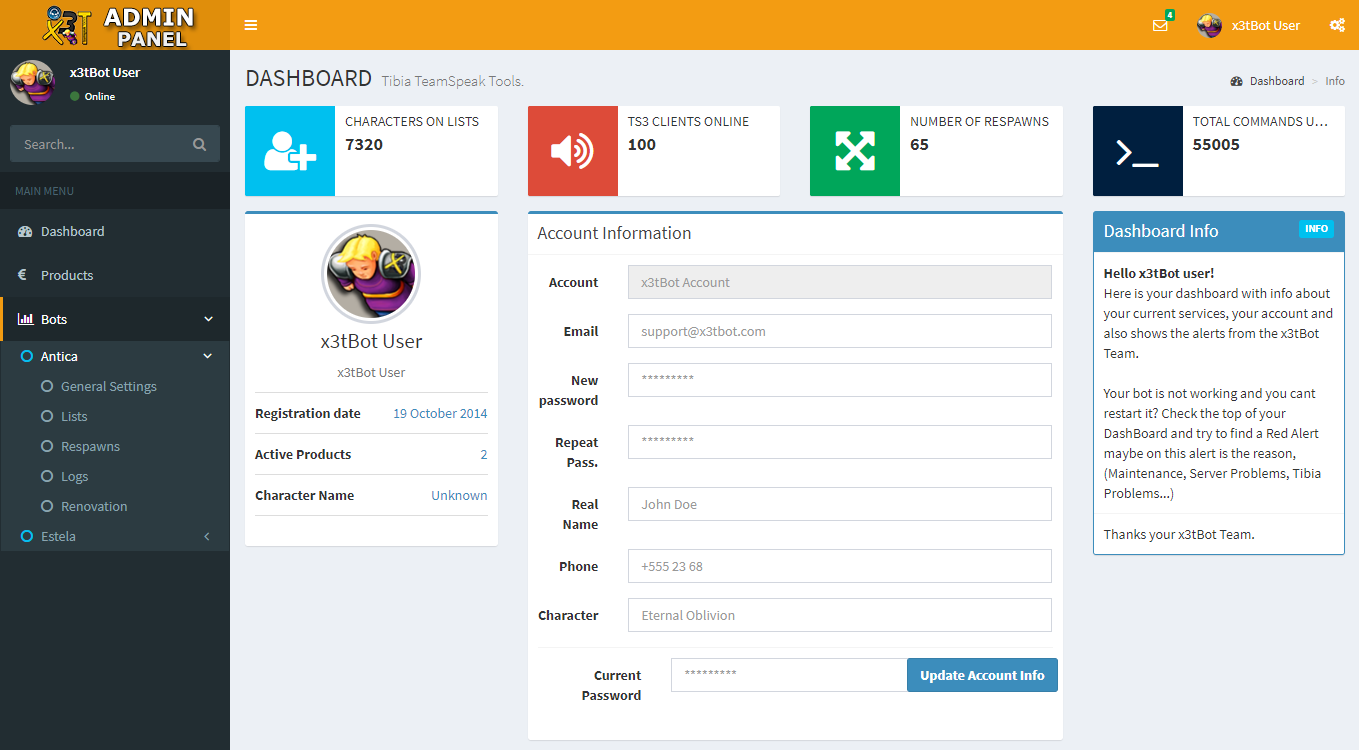Focus the New password field
Screen dimensions: 1359x750
point(840,380)
